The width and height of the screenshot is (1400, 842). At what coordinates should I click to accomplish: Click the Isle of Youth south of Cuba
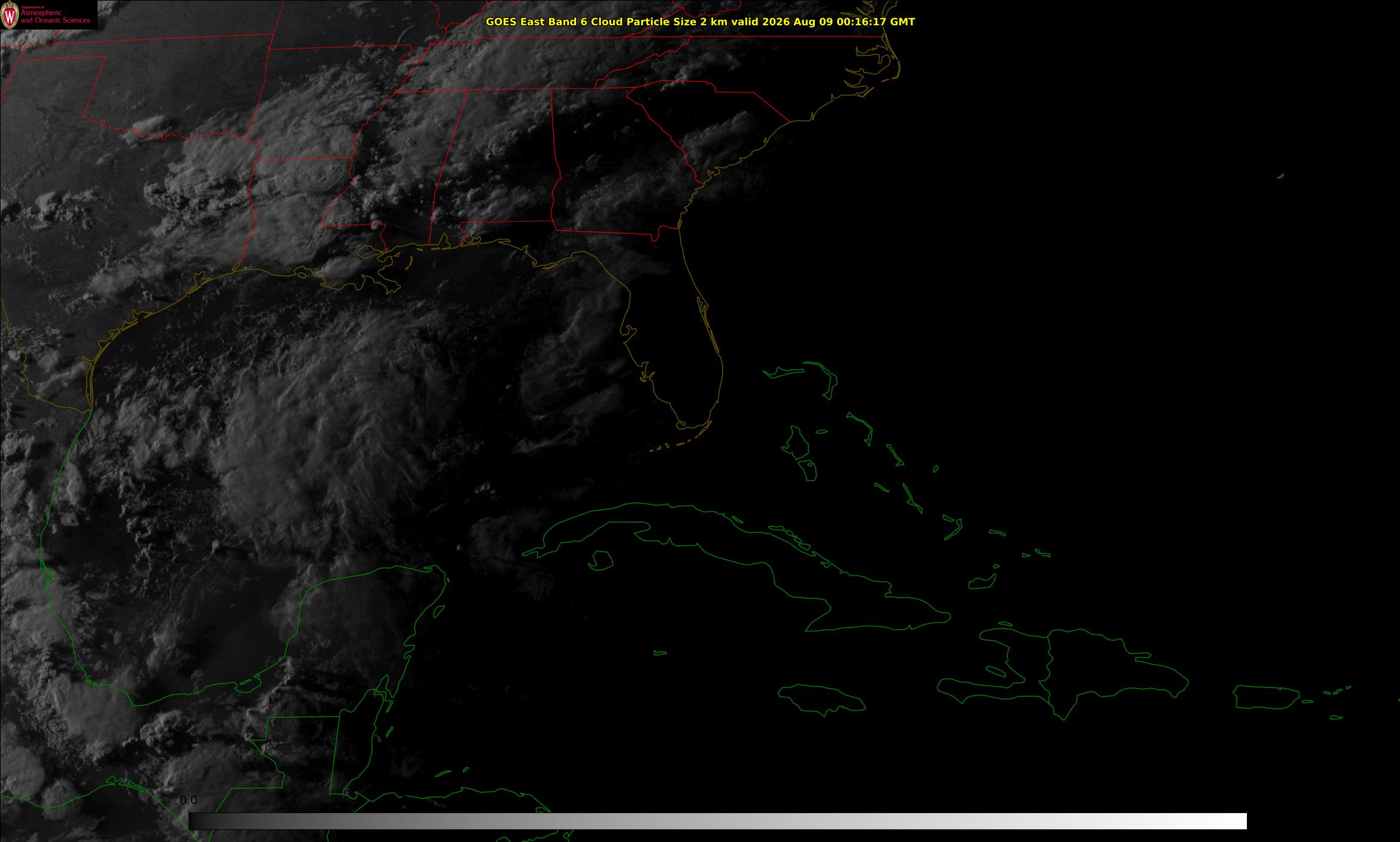tap(600, 561)
